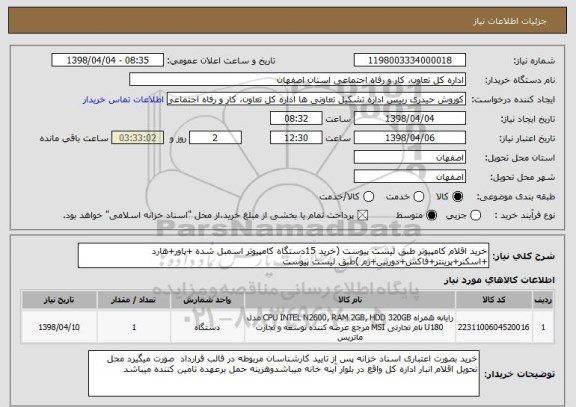The width and height of the screenshot is (576, 407).
Task: Click the need date cell 1398/04/10
Action: click(x=59, y=327)
